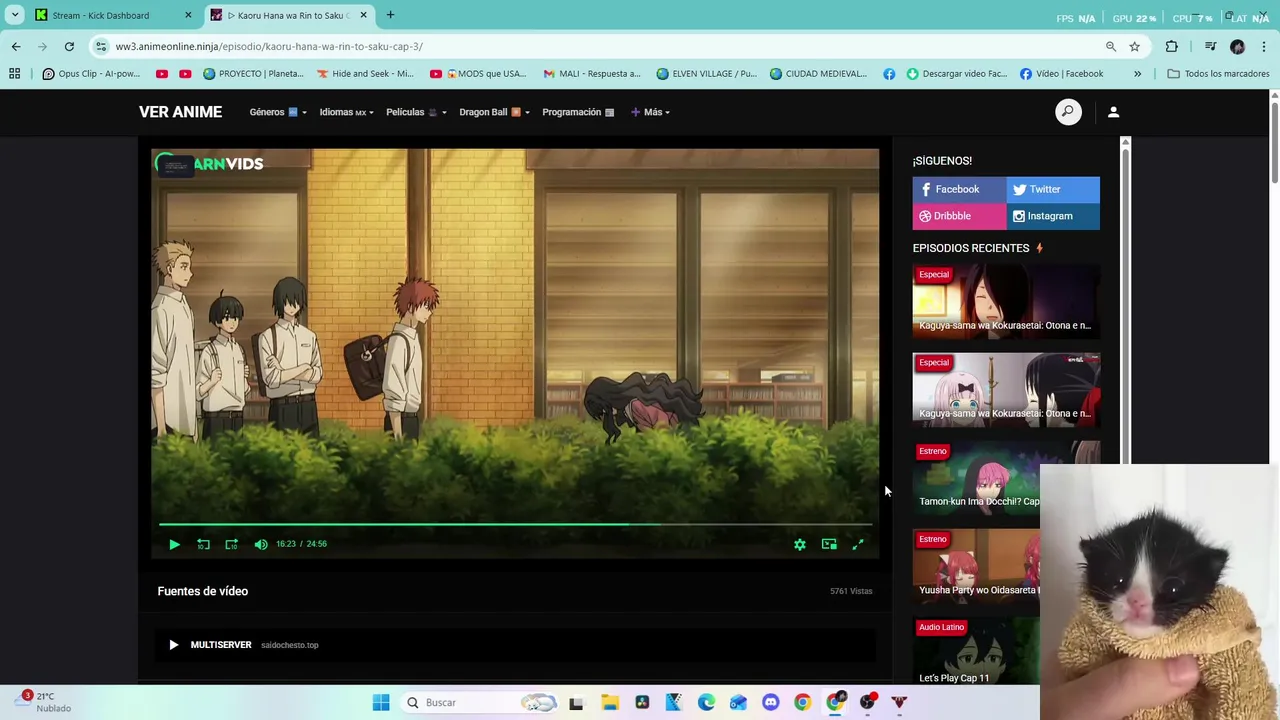Image resolution: width=1280 pixels, height=720 pixels.
Task: Expand the Idiomas dropdown menu
Action: 346,112
